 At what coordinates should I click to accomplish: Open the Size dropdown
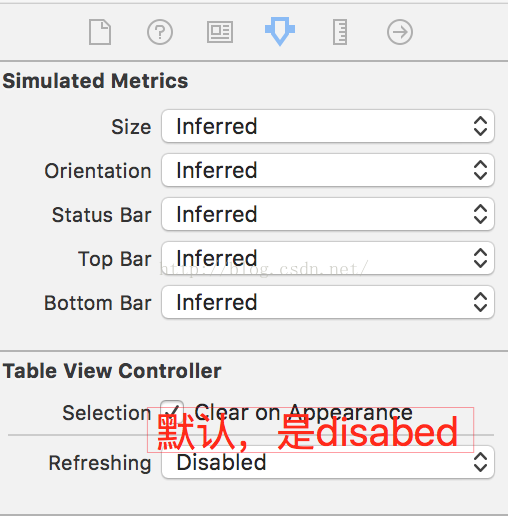(x=328, y=126)
